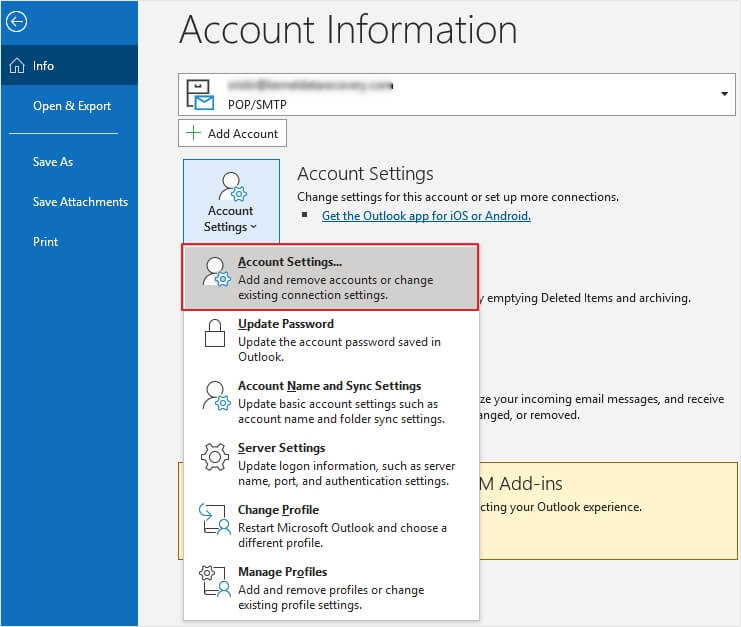Image resolution: width=741 pixels, height=627 pixels.
Task: Click 'Update the account password saved in' description
Action: pos(339,342)
